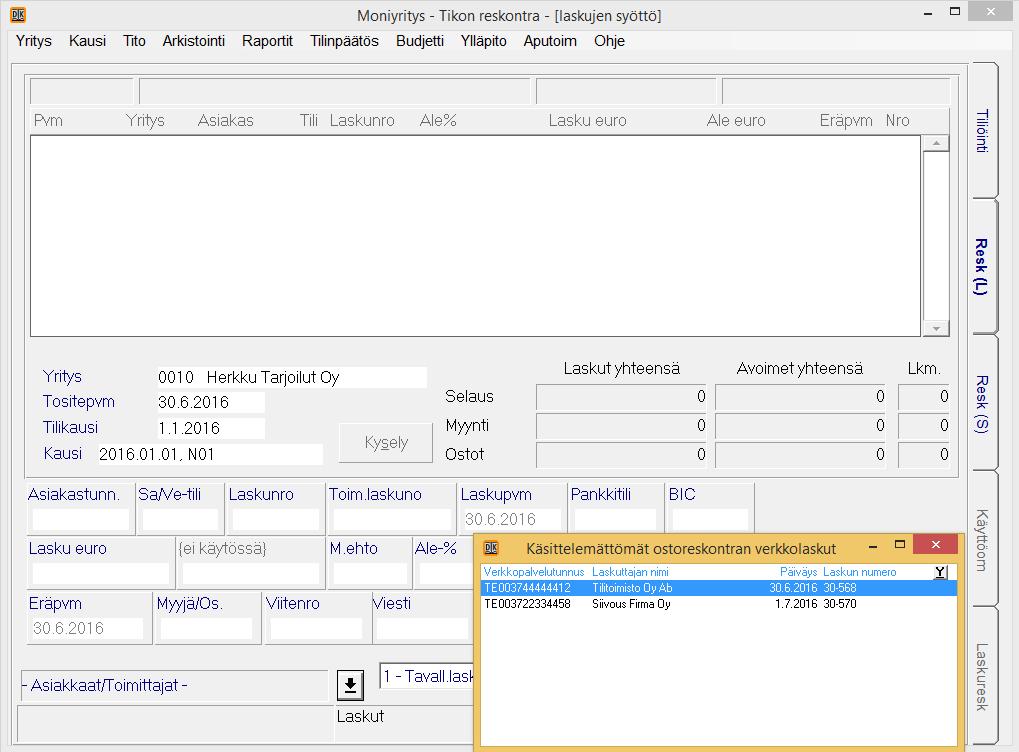Click the Selaus Lkm. value box
Screen dimensions: 1019x752
(x=923, y=396)
